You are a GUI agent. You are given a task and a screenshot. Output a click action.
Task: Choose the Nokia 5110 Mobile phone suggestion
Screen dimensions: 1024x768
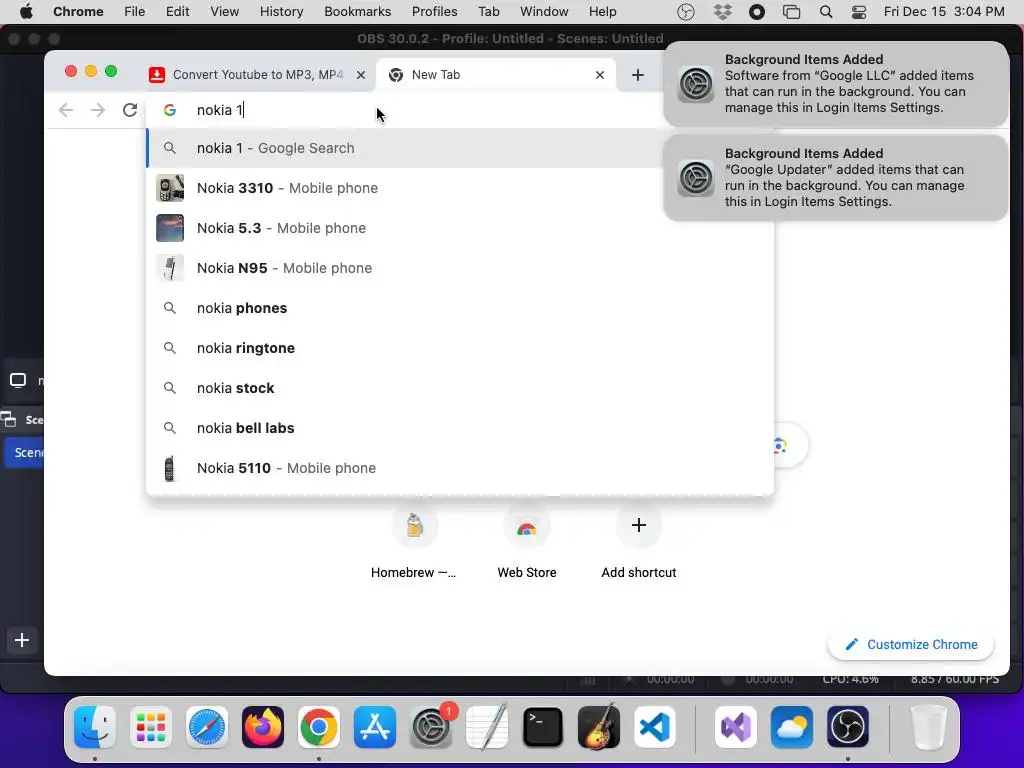pyautogui.click(x=460, y=468)
